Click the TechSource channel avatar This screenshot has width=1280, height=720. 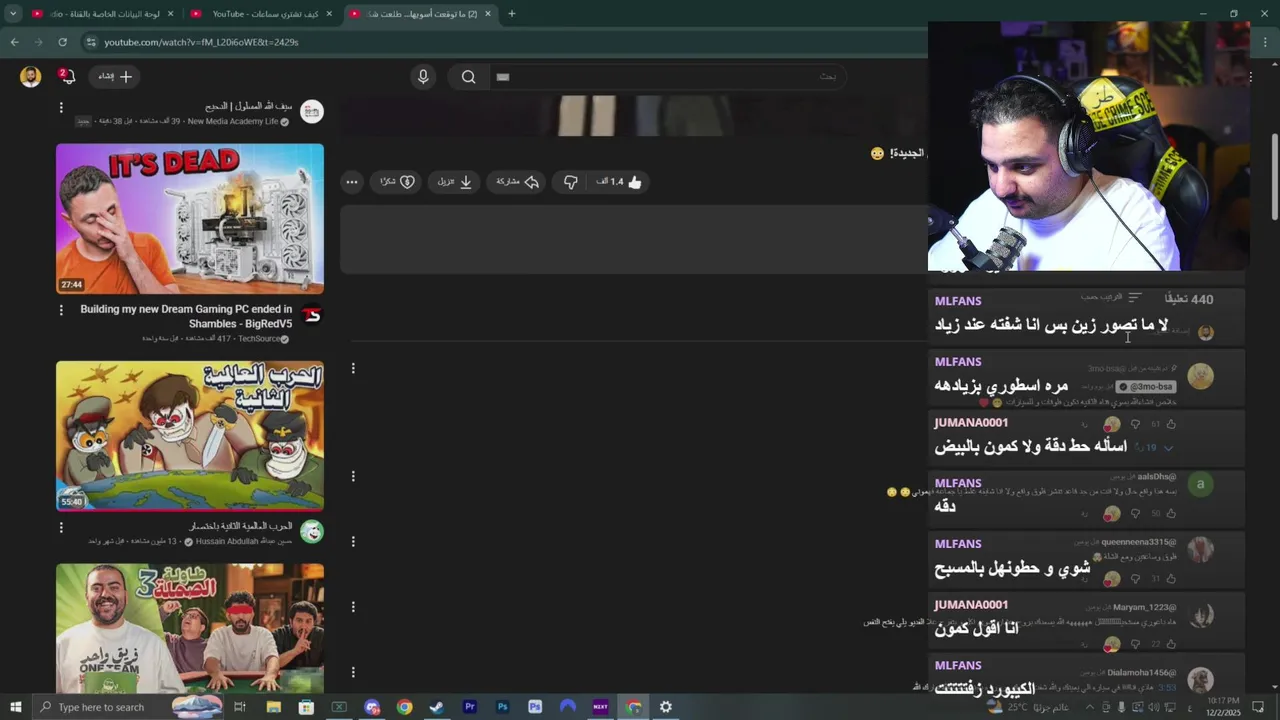point(312,315)
